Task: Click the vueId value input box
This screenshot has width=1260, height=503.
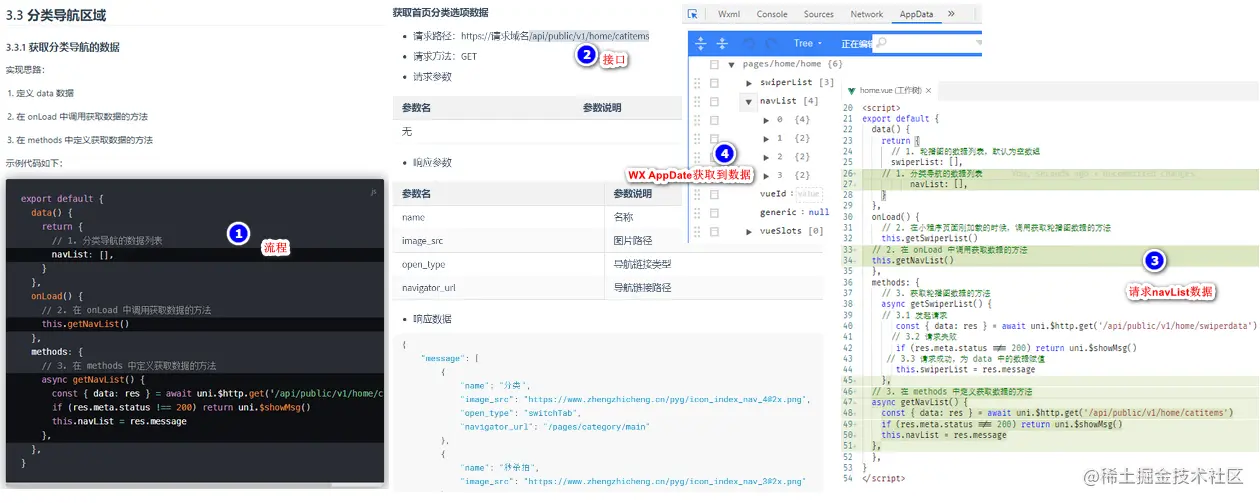Action: click(808, 194)
